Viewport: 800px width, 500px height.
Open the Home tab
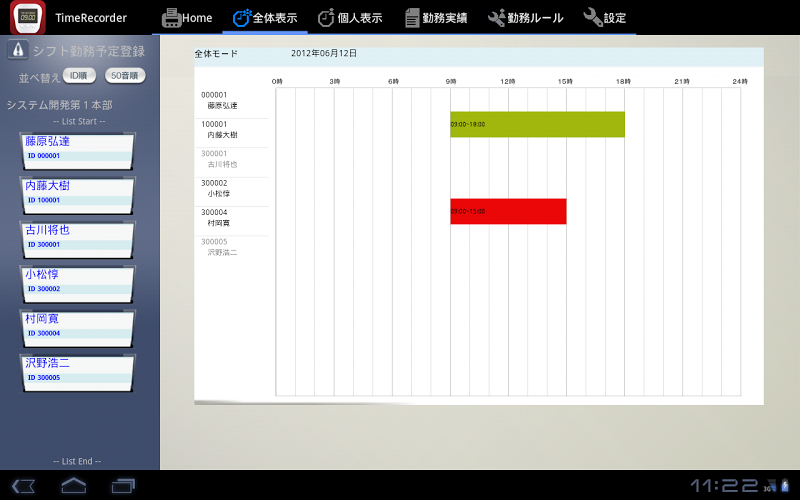tap(187, 18)
